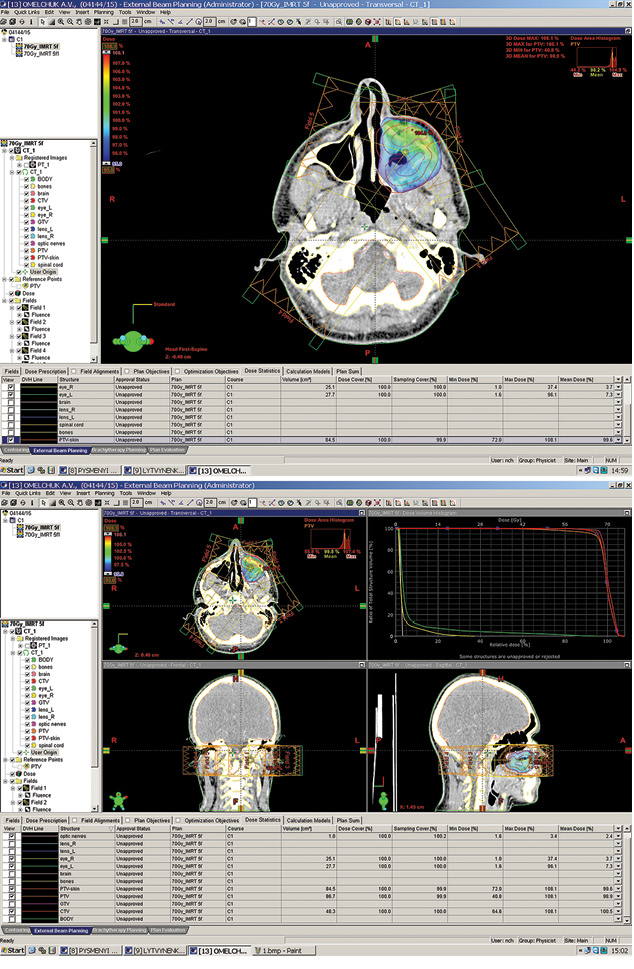Collapse C1 course node in upper patient tree
This screenshot has height=969, width=634.
(5, 39)
